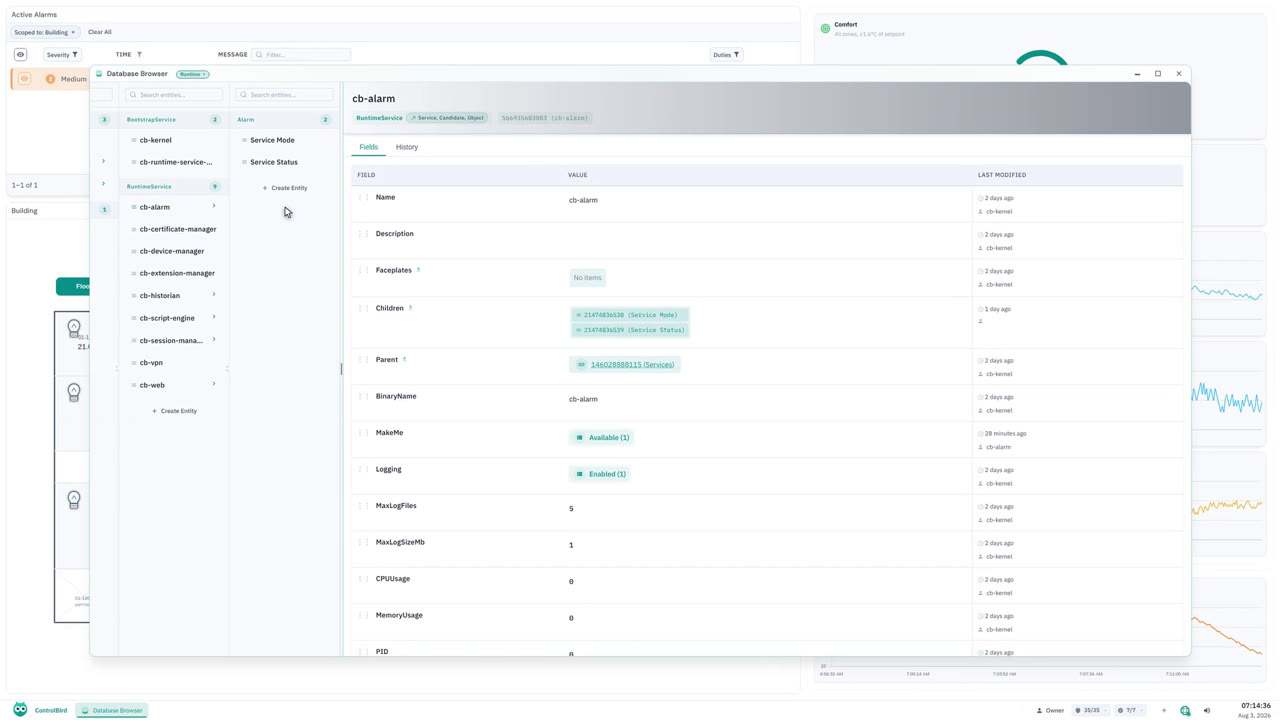This screenshot has width=1280, height=720.
Task: Click Create Entity under the Alarm column
Action: (285, 188)
